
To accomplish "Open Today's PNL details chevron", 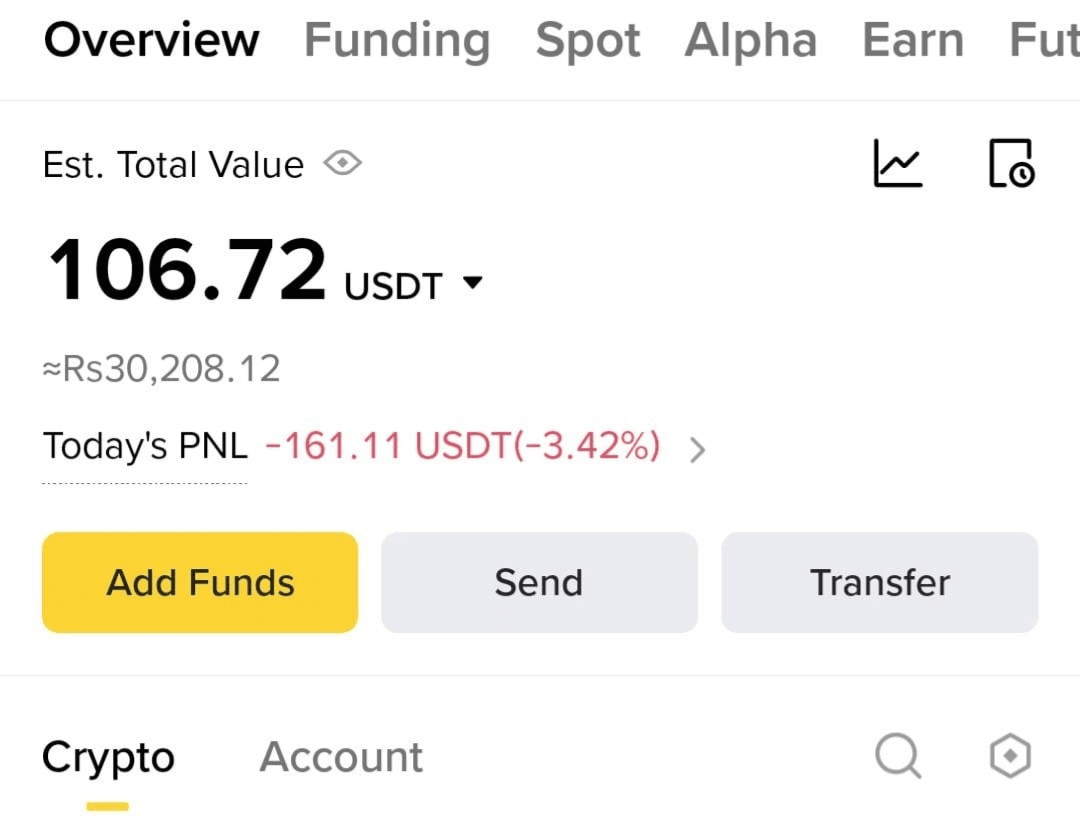I will tap(698, 449).
